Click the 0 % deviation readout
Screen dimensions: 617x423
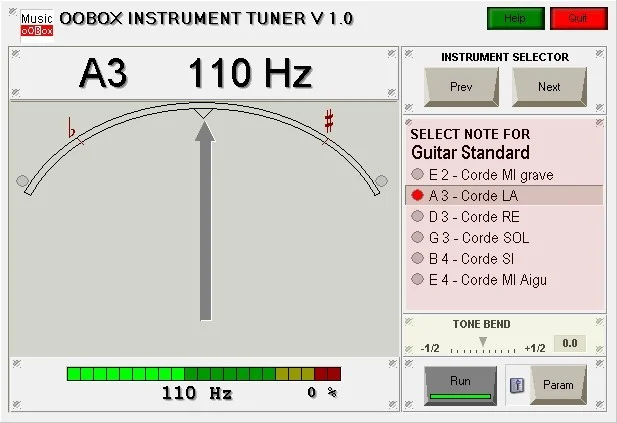pos(322,392)
